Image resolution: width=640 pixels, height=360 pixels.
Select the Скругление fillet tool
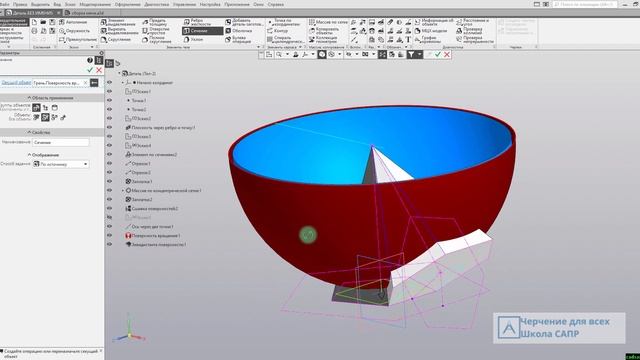point(116,40)
